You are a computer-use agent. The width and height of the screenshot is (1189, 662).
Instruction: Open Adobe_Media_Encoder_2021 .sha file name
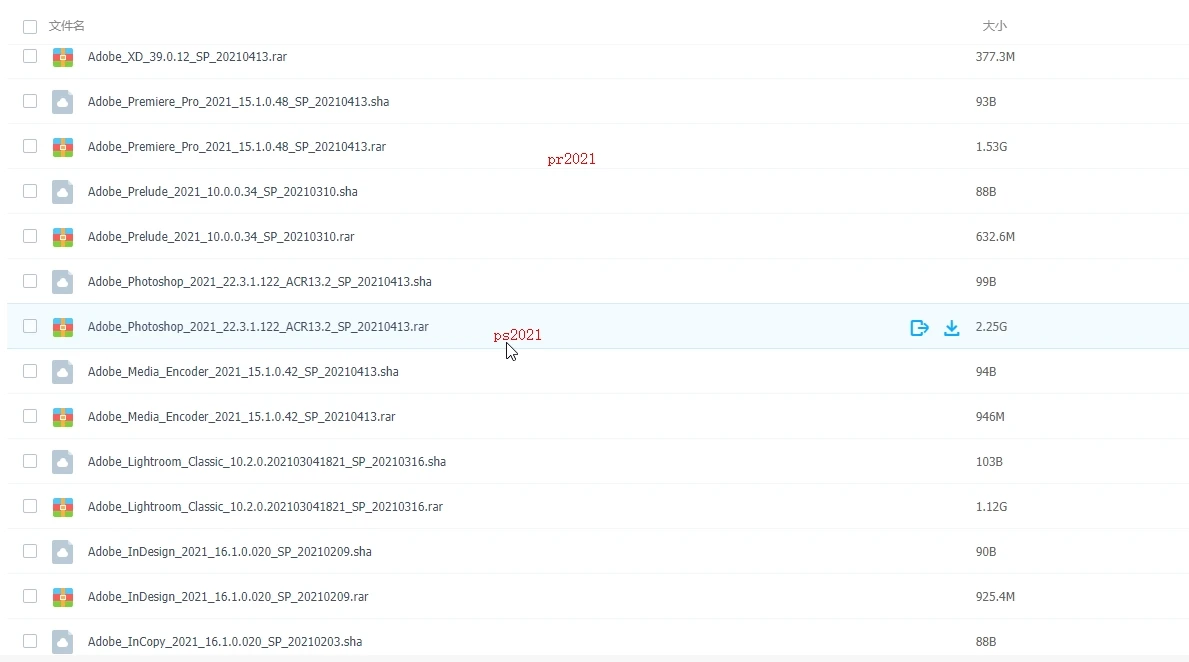243,372
